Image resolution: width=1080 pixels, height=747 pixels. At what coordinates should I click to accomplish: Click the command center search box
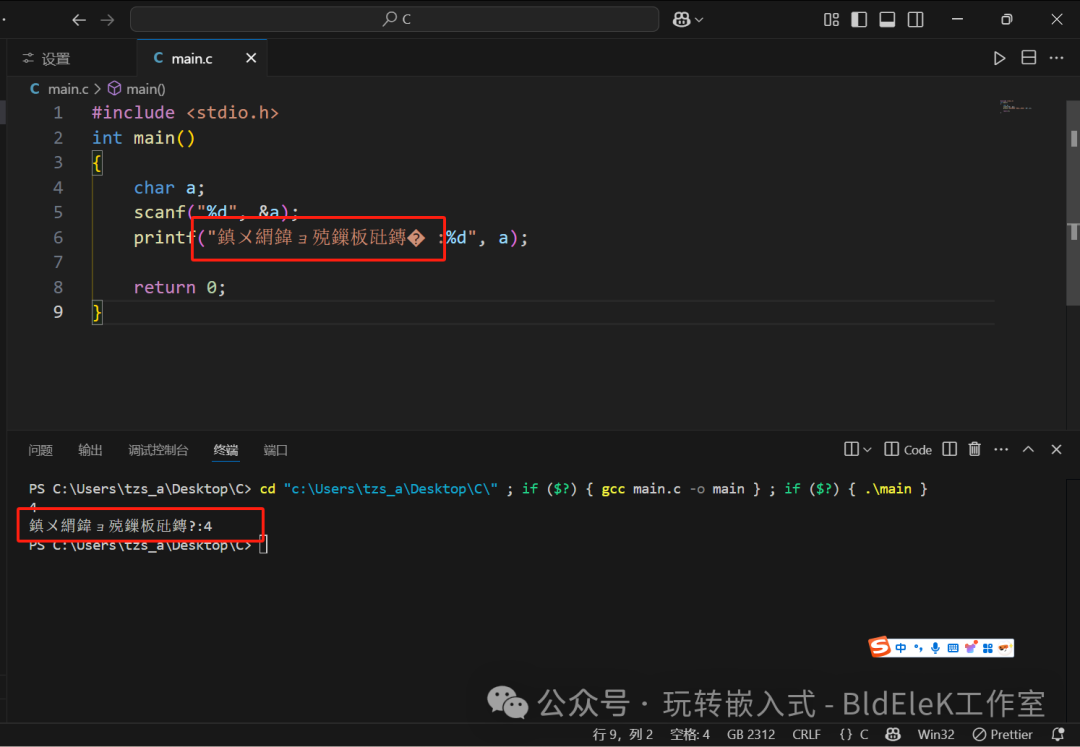[x=395, y=19]
